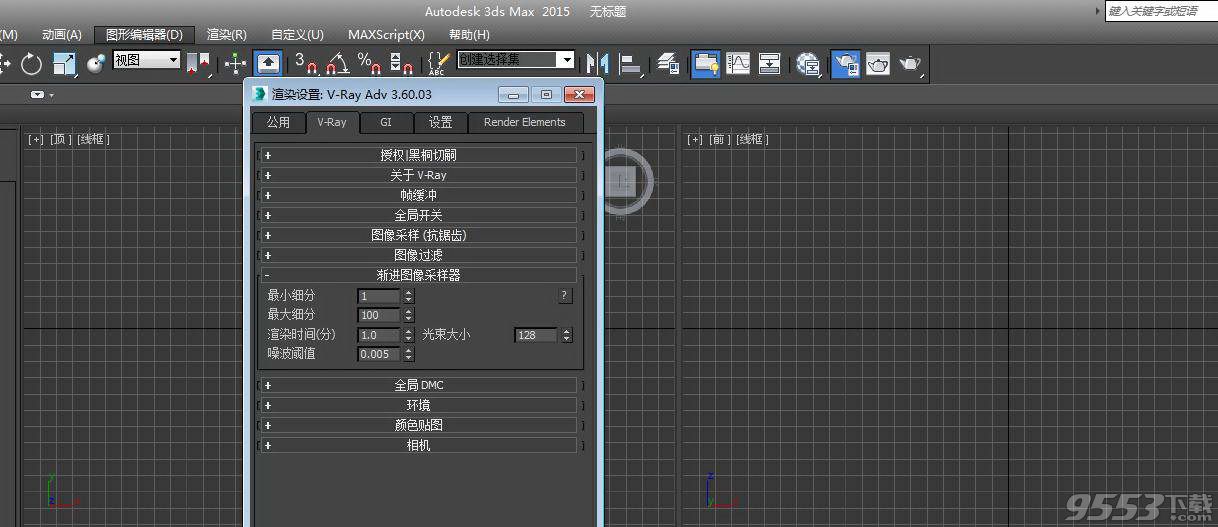
Task: Click the Render Setup icon
Action: pos(846,64)
